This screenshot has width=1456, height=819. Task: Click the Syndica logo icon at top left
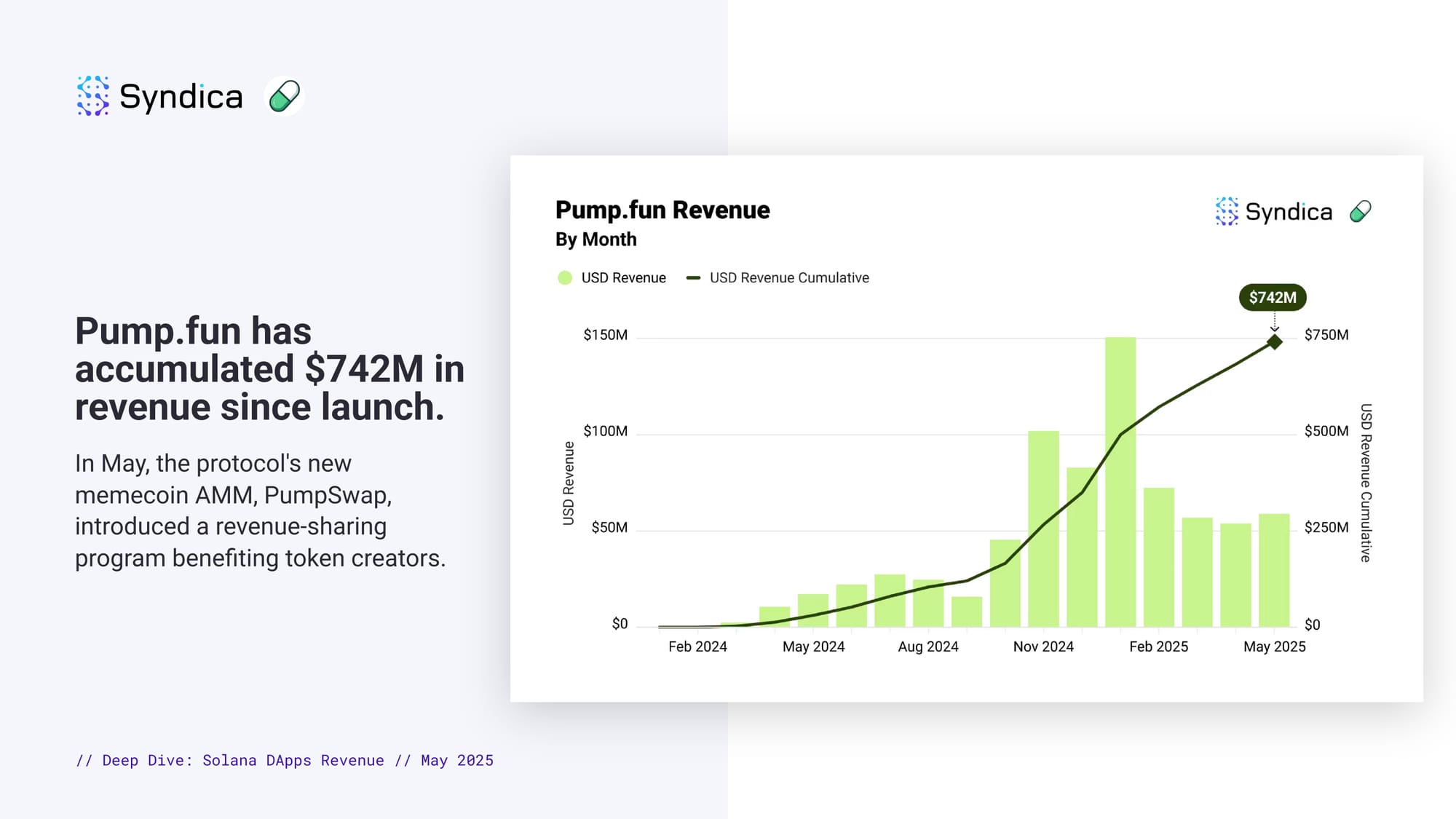[93, 95]
